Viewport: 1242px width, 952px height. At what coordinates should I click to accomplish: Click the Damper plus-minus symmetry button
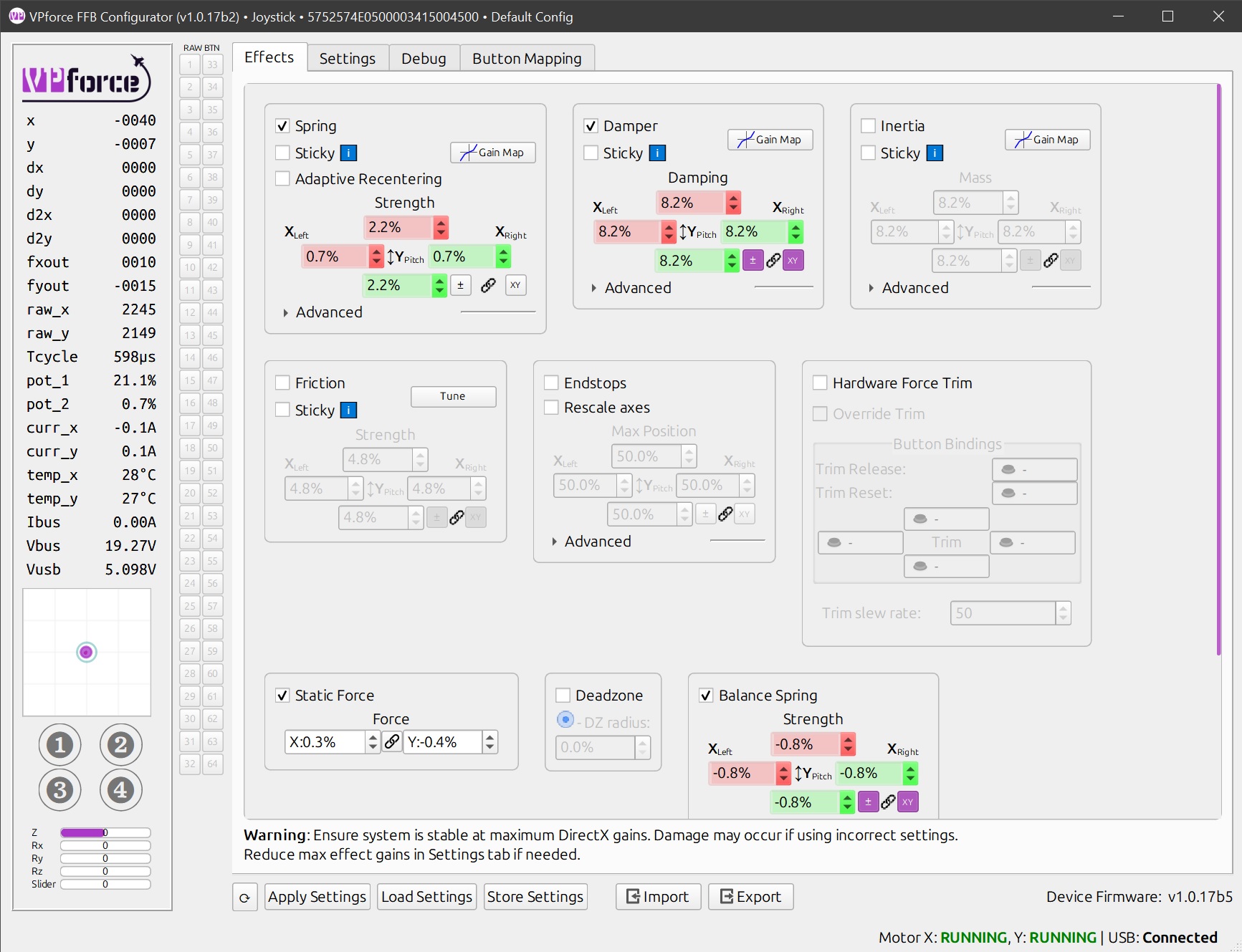click(753, 260)
